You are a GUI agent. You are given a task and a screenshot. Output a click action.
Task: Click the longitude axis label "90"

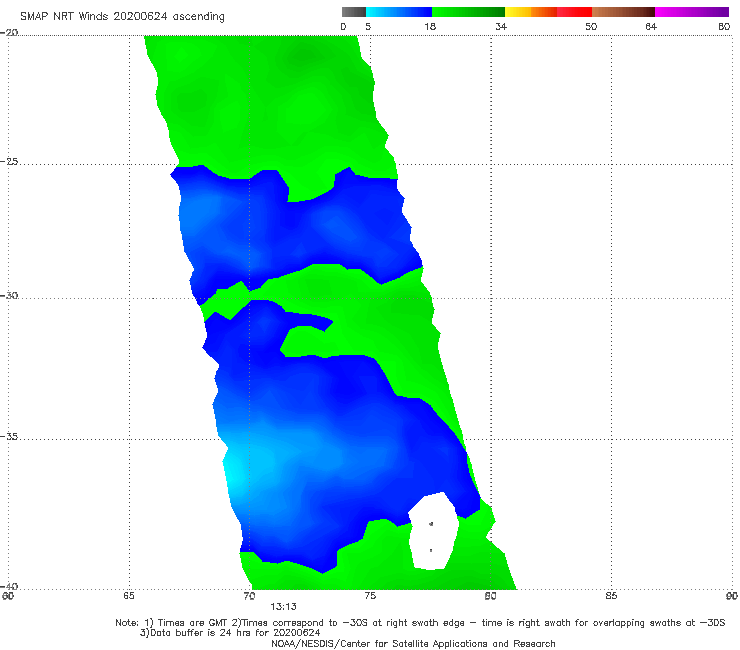pyautogui.click(x=732, y=596)
